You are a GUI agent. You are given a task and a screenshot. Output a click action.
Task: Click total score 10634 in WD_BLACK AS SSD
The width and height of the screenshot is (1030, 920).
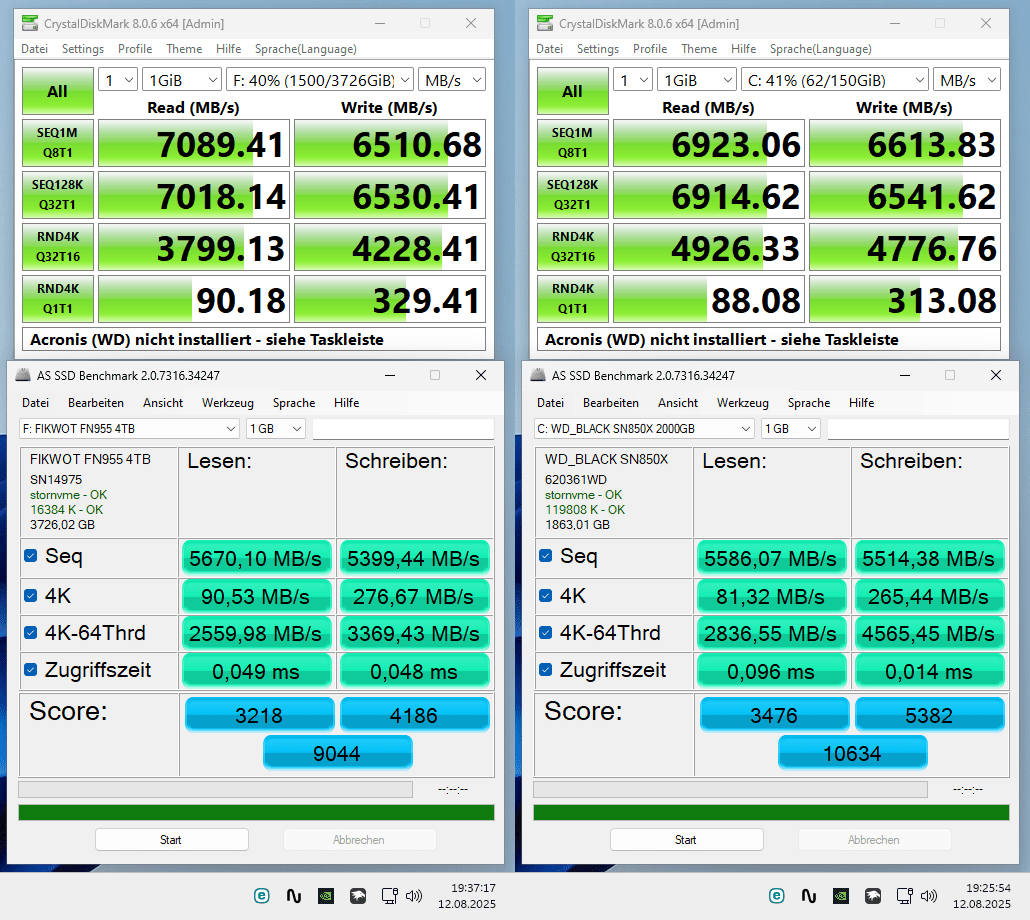[x=852, y=753]
